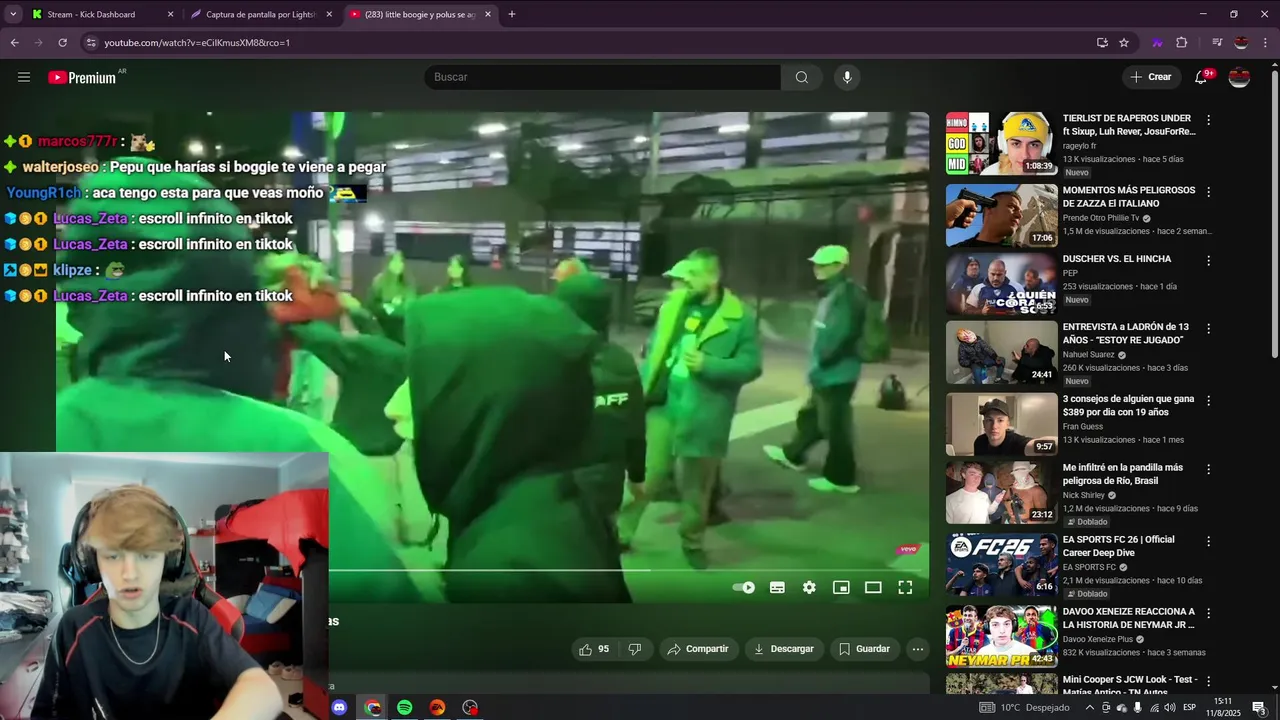The image size is (1280, 720).
Task: Dislike the video
Action: click(634, 649)
